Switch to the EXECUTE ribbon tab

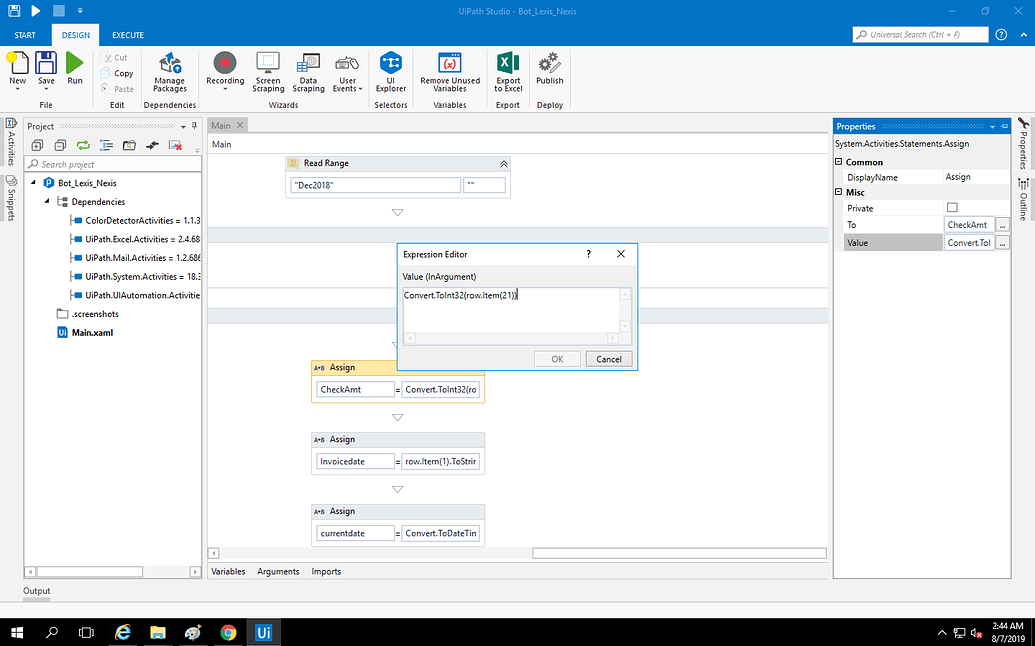(127, 35)
